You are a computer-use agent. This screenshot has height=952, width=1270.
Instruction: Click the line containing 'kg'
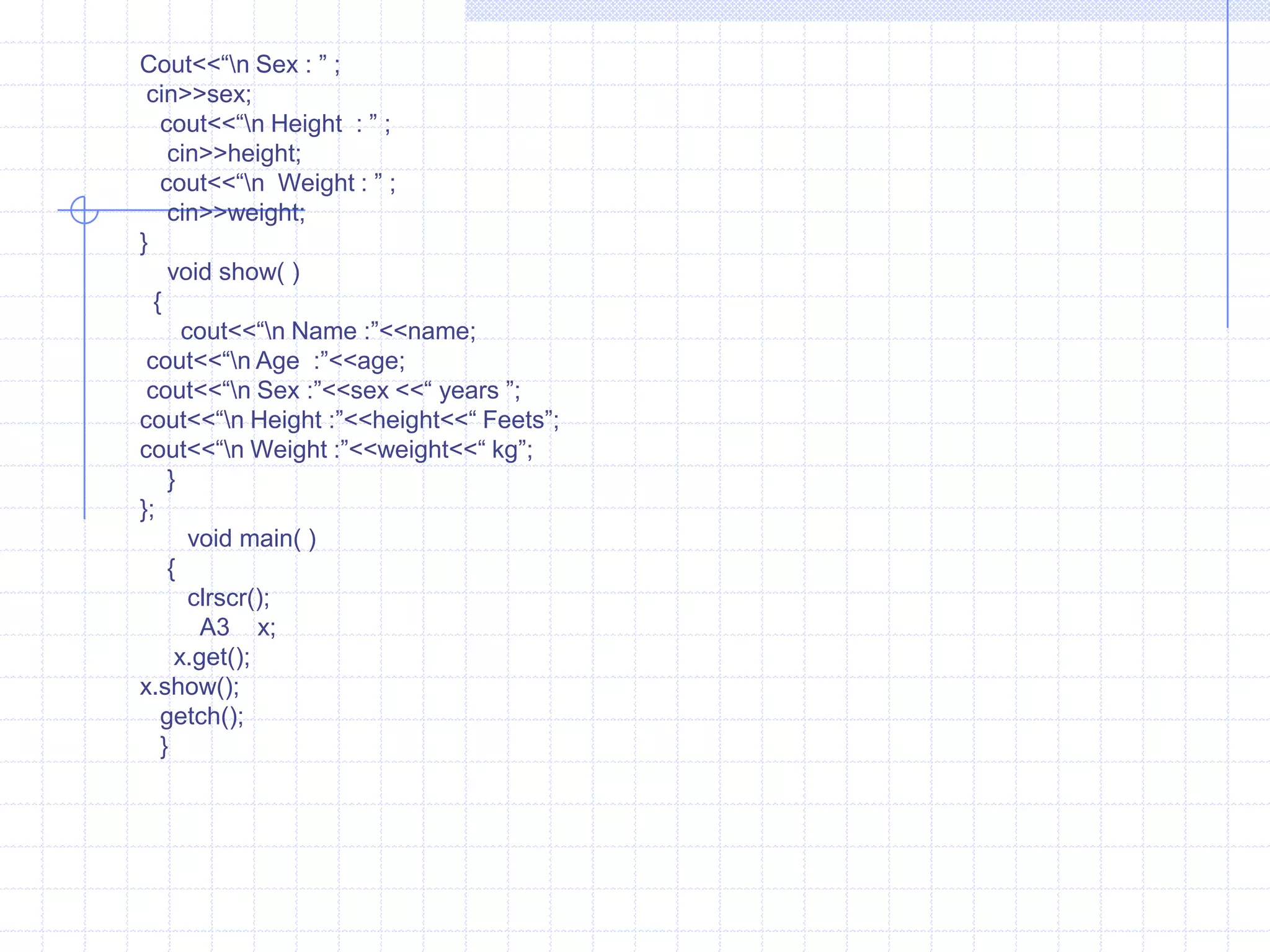[335, 450]
